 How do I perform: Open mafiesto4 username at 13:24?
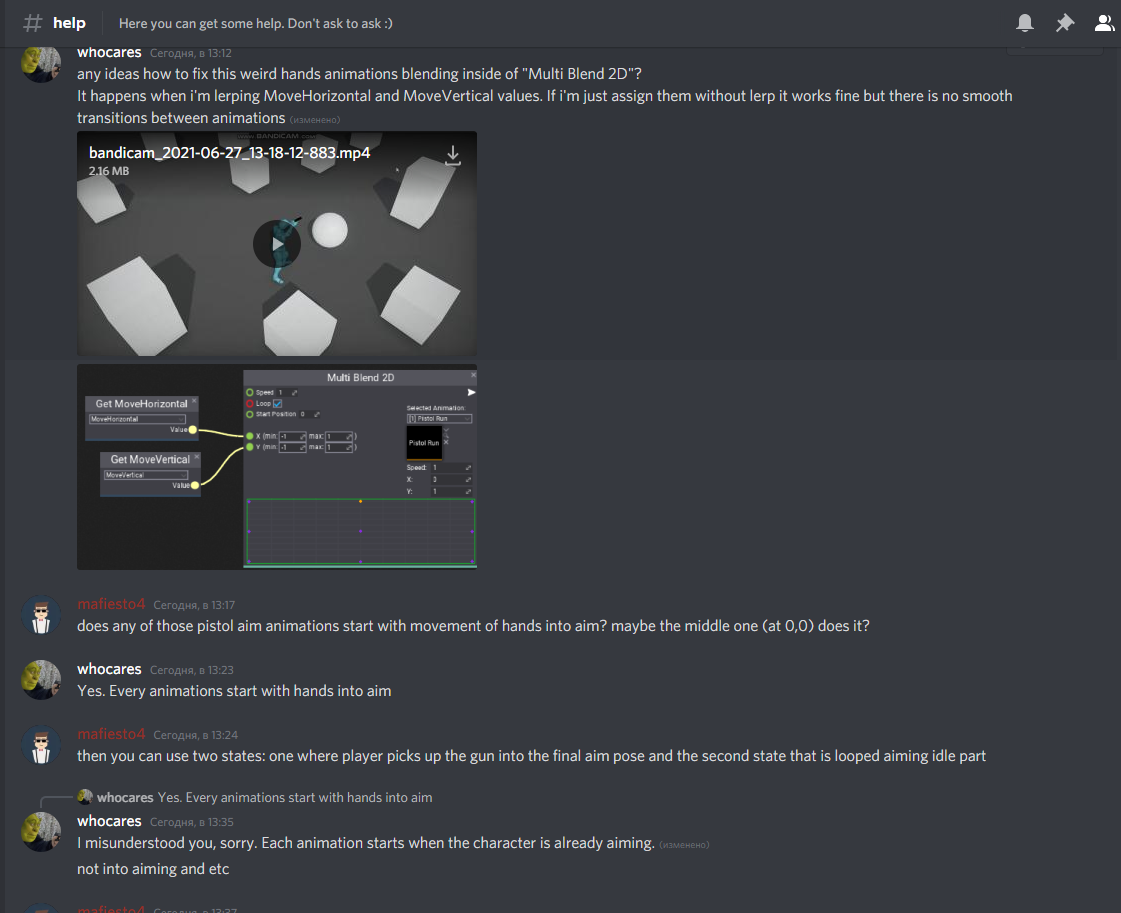pos(111,734)
